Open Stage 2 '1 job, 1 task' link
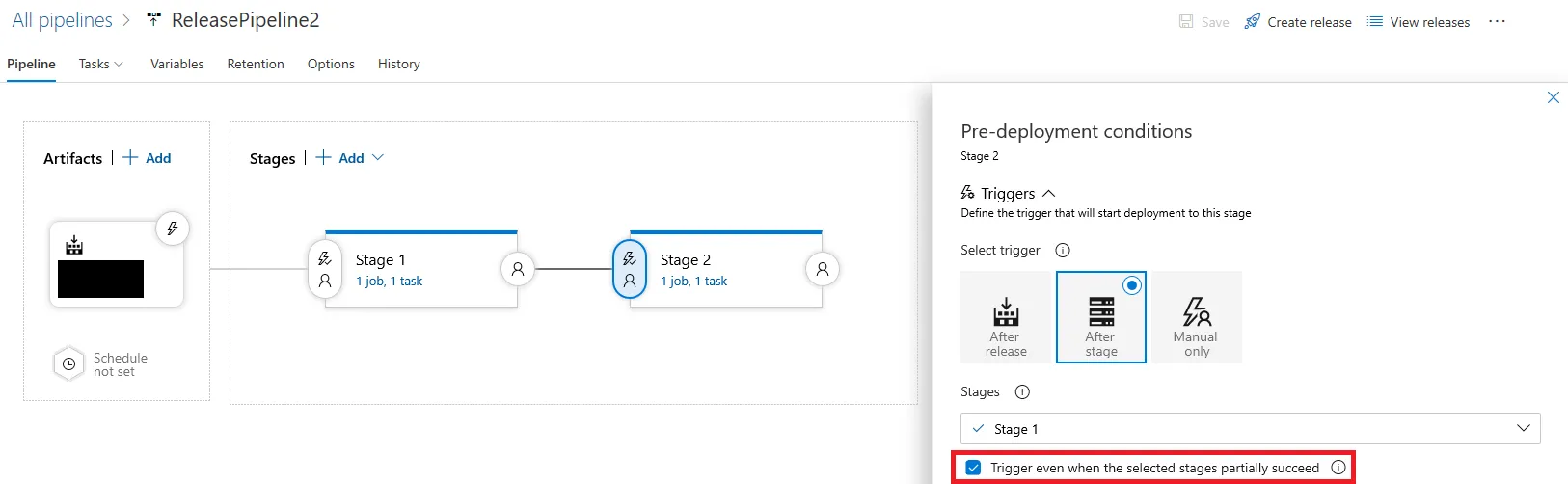 click(693, 282)
